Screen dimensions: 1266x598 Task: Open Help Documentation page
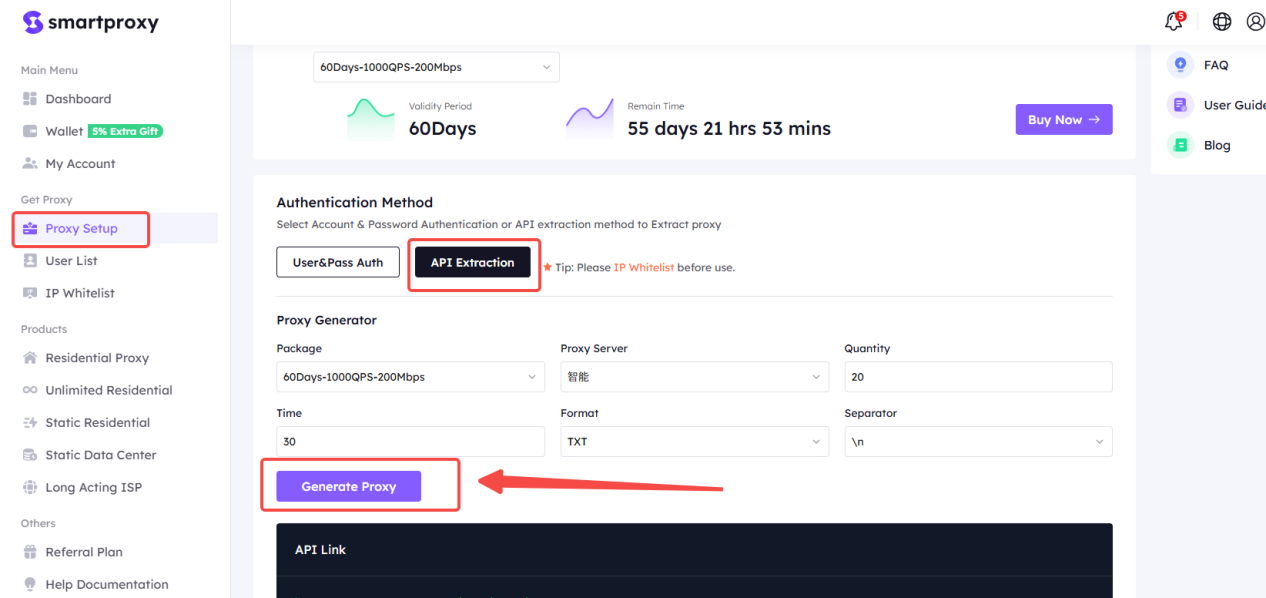[107, 584]
